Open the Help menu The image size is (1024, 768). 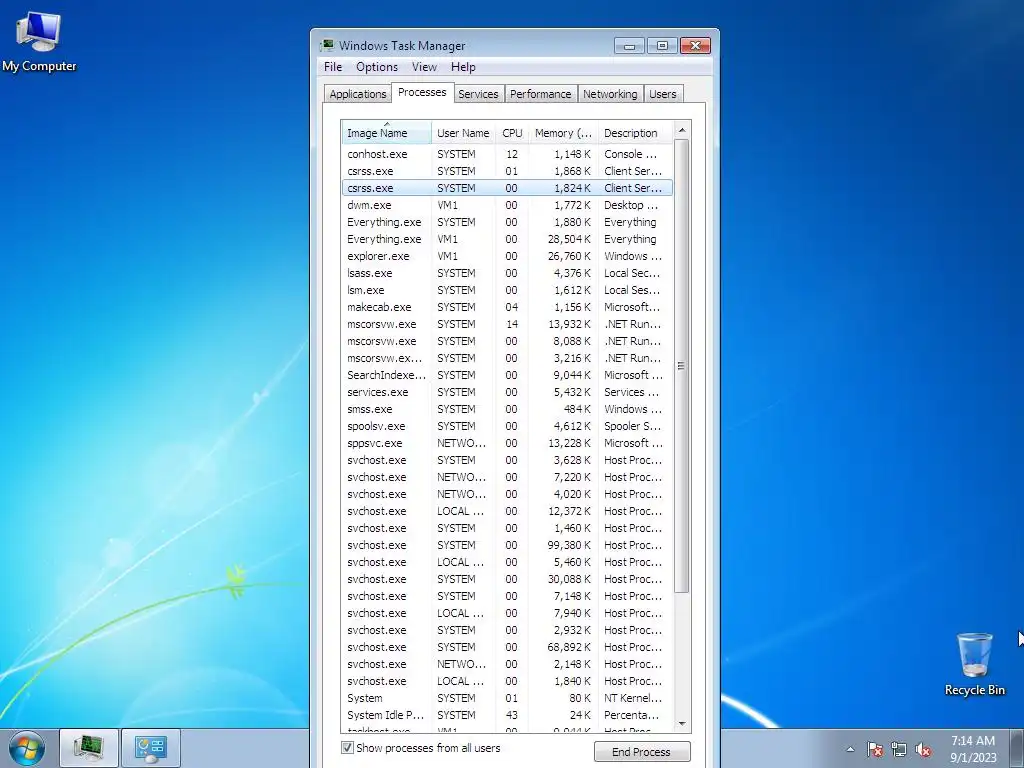click(463, 67)
